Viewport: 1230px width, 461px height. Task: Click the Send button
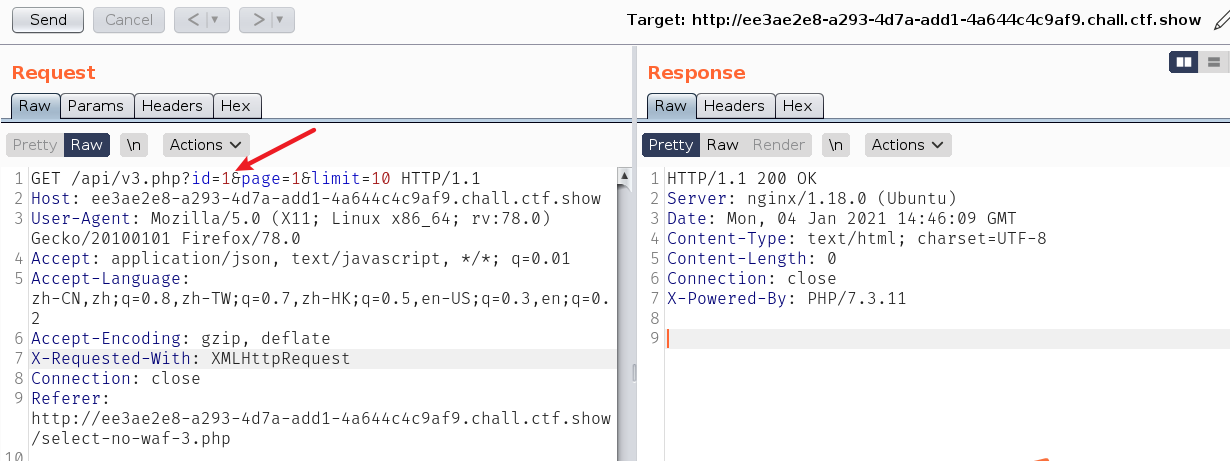pos(48,19)
